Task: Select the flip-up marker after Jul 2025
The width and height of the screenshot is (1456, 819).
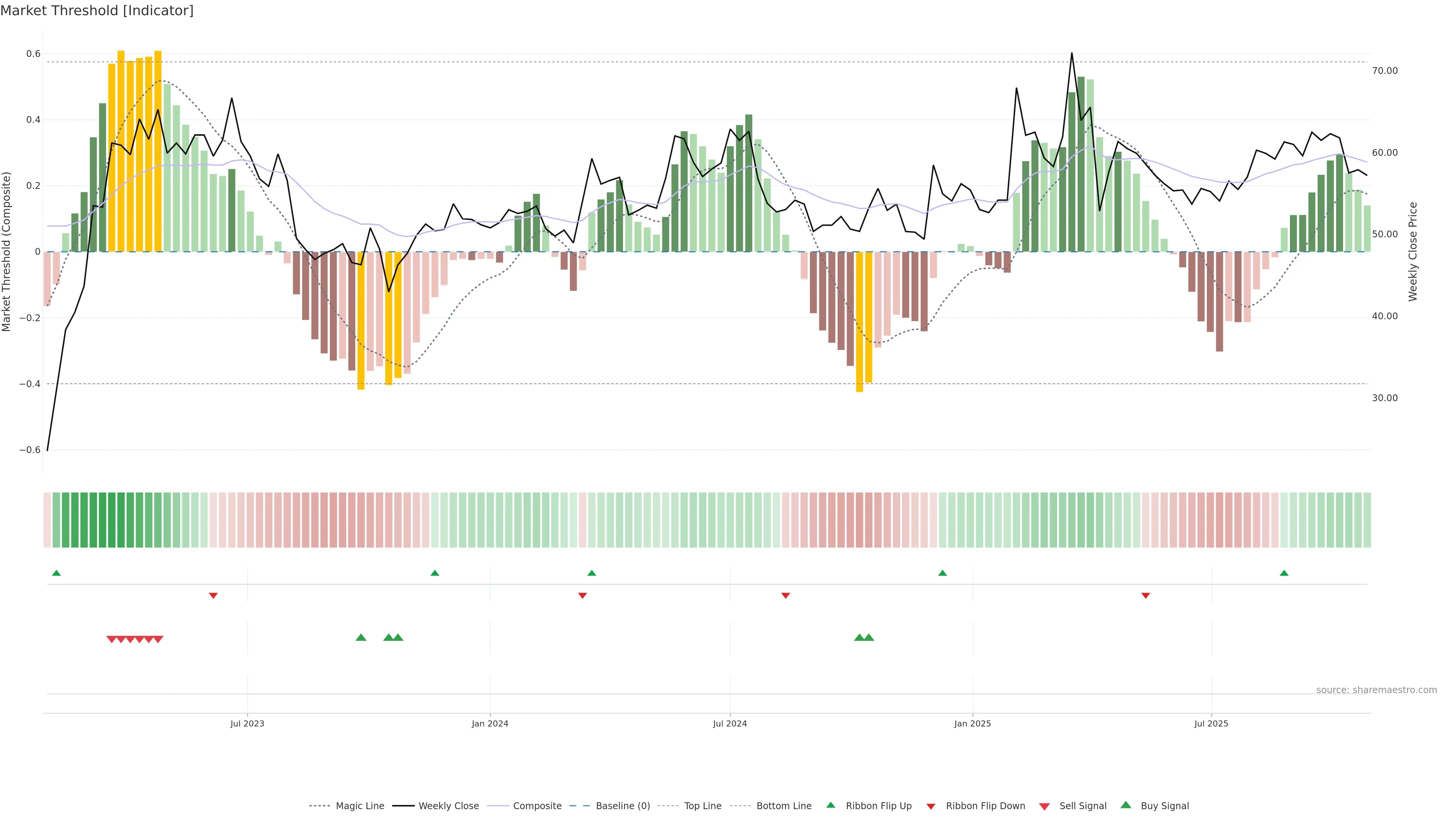Action: pyautogui.click(x=1284, y=573)
